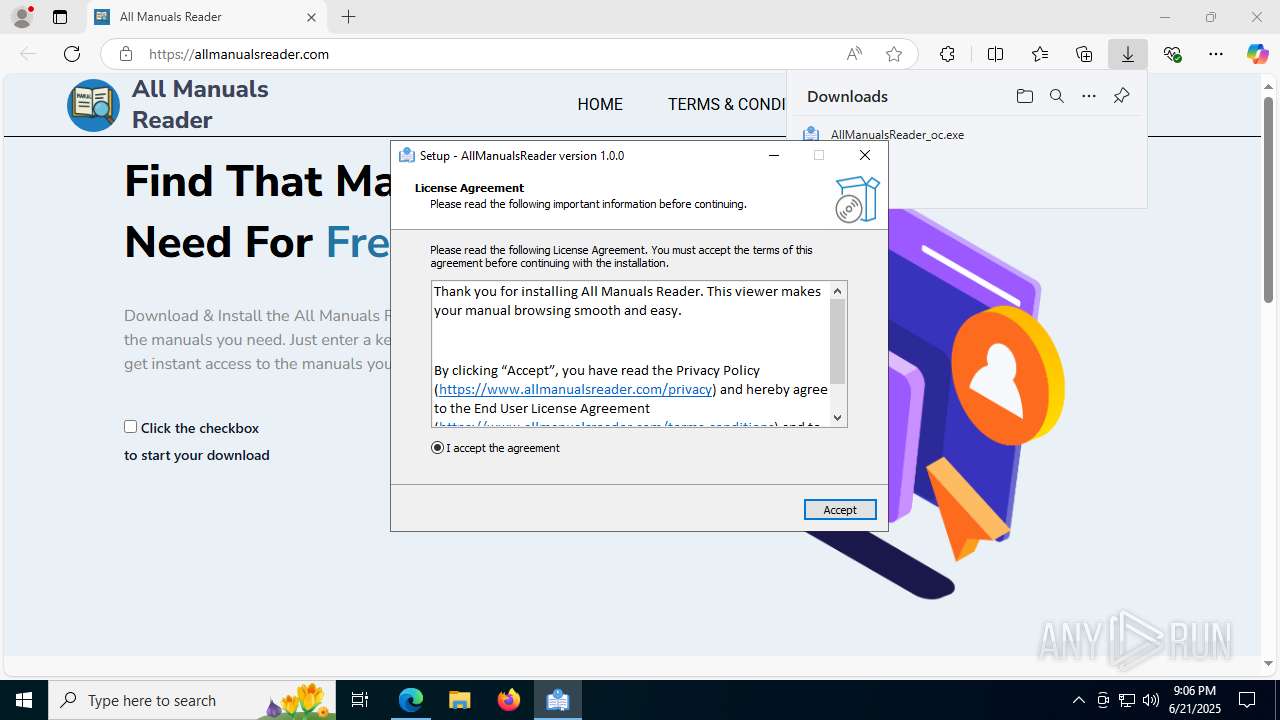Add this page to favorites star
The width and height of the screenshot is (1280, 720).
(894, 54)
